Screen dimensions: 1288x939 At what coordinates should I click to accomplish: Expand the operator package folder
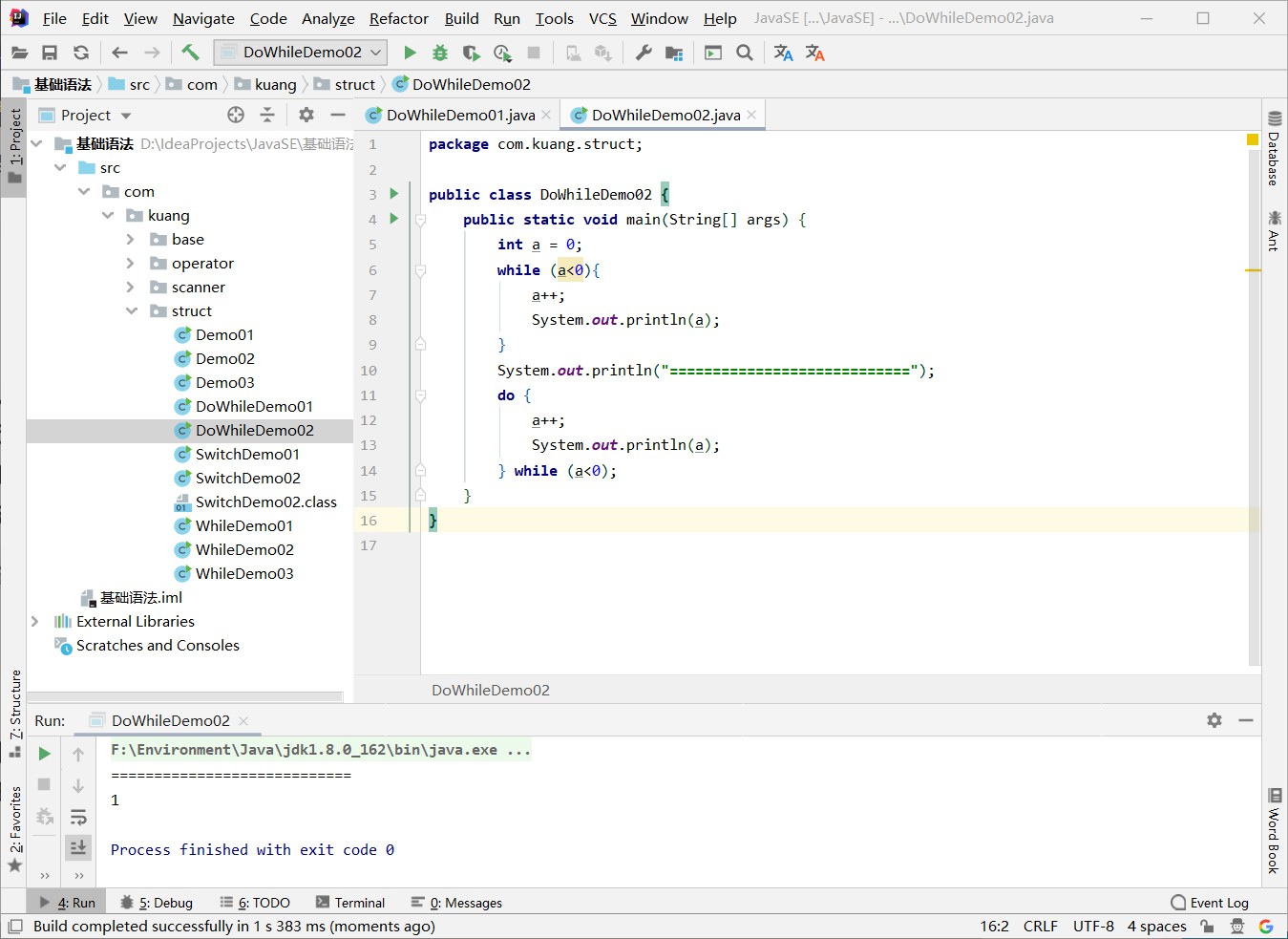tap(131, 264)
